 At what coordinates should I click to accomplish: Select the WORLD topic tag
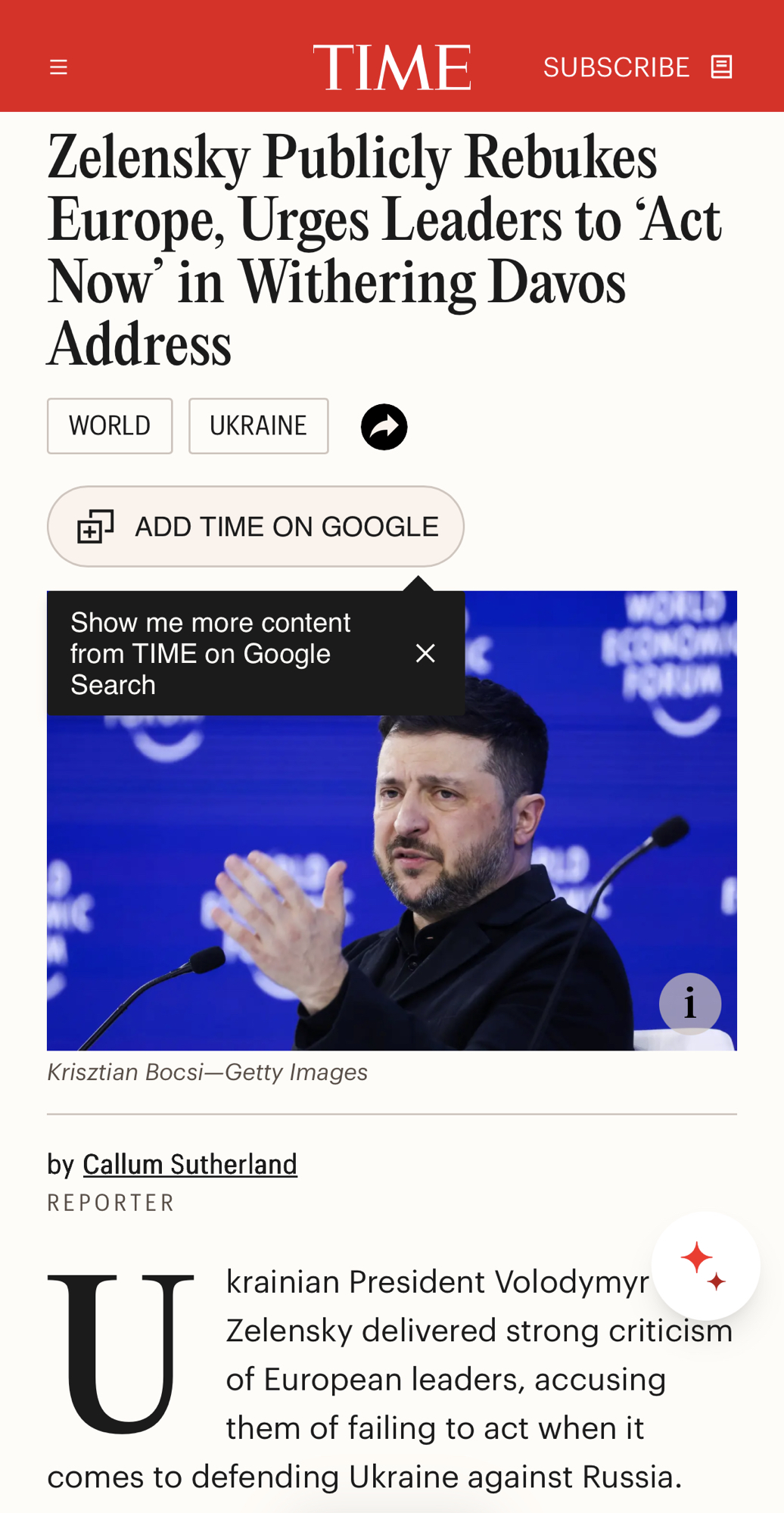tap(110, 426)
